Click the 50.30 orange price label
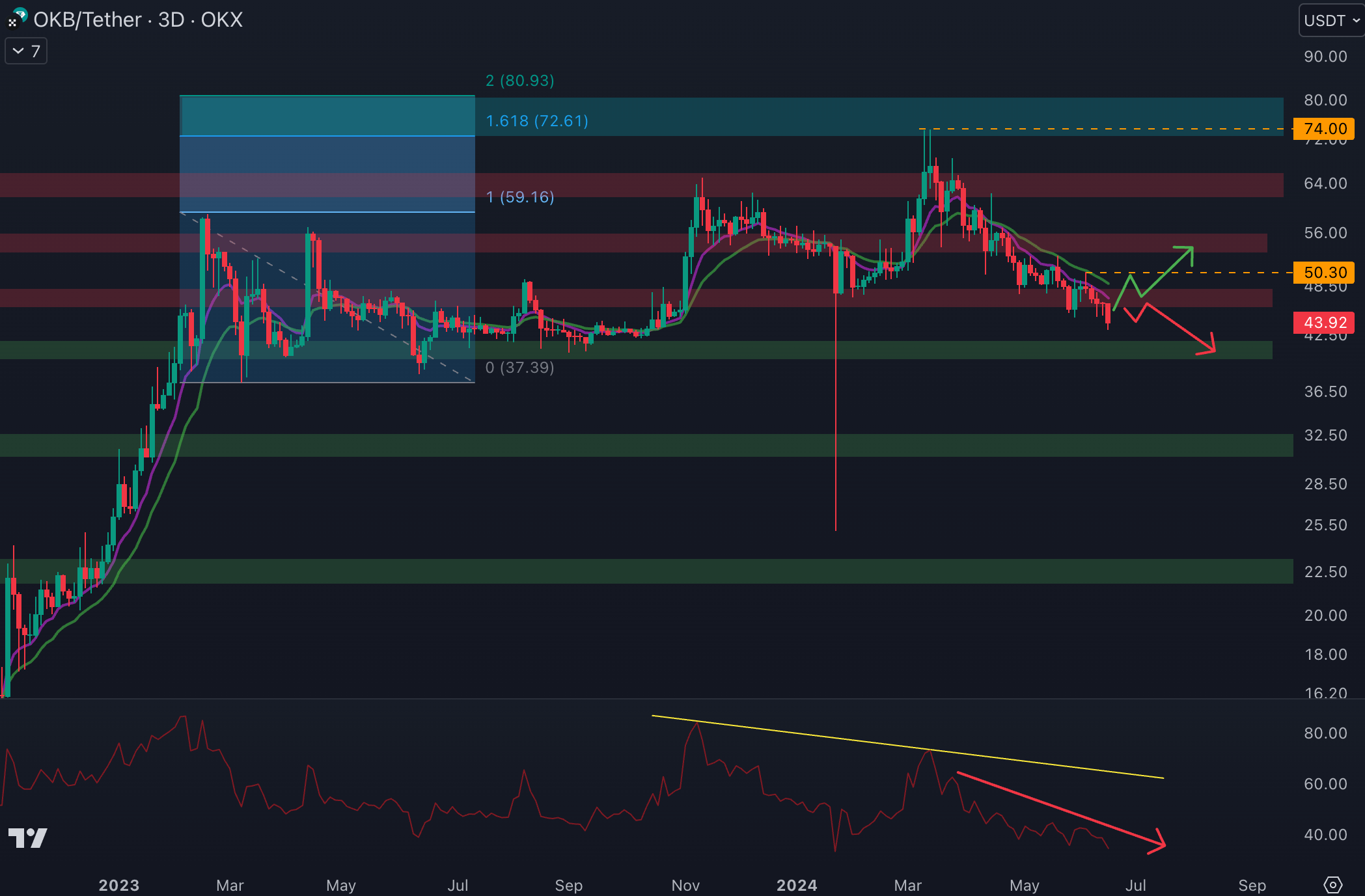The height and width of the screenshot is (896, 1365). 1325,273
